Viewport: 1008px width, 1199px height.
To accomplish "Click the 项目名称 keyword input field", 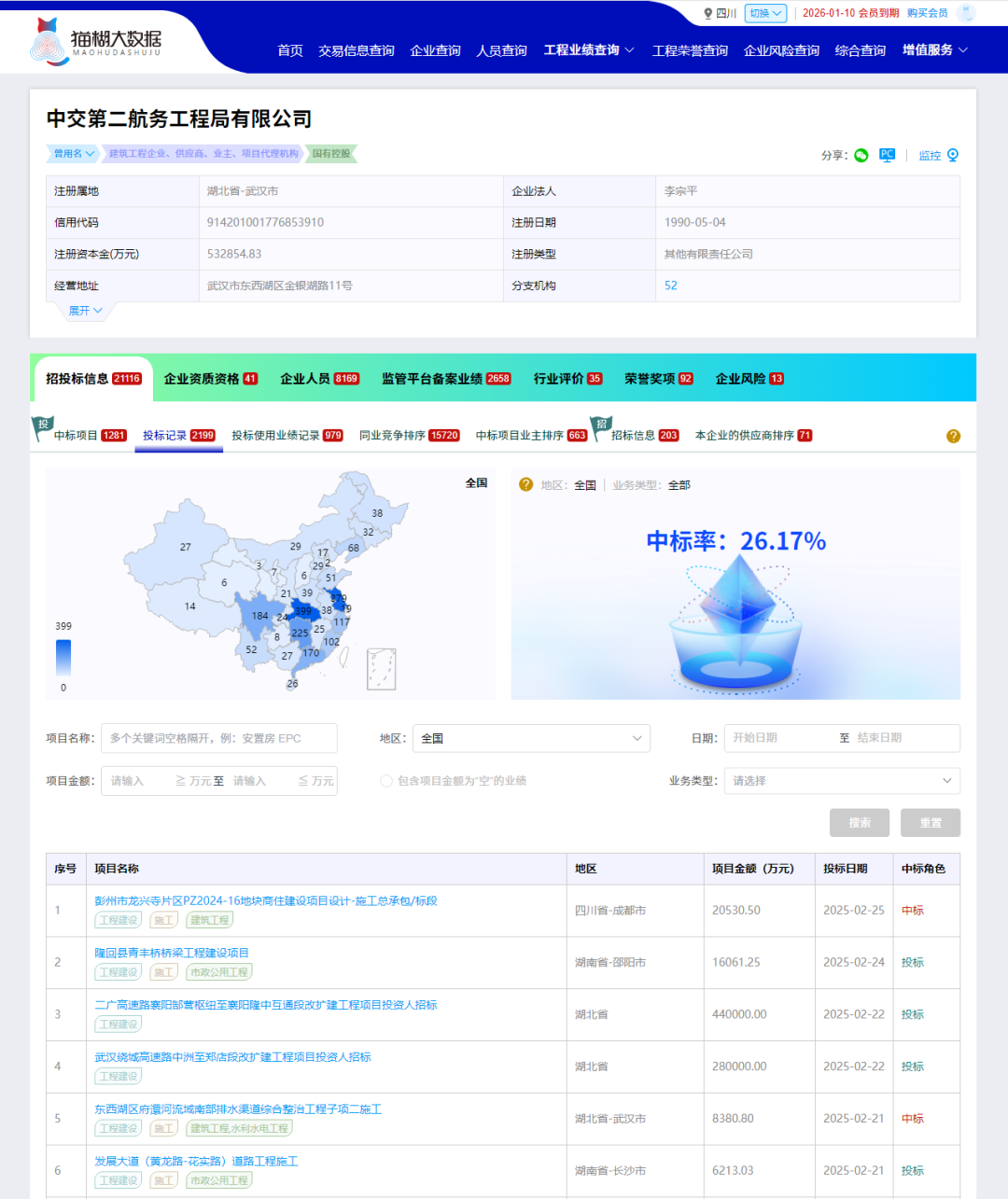I will pos(218,738).
